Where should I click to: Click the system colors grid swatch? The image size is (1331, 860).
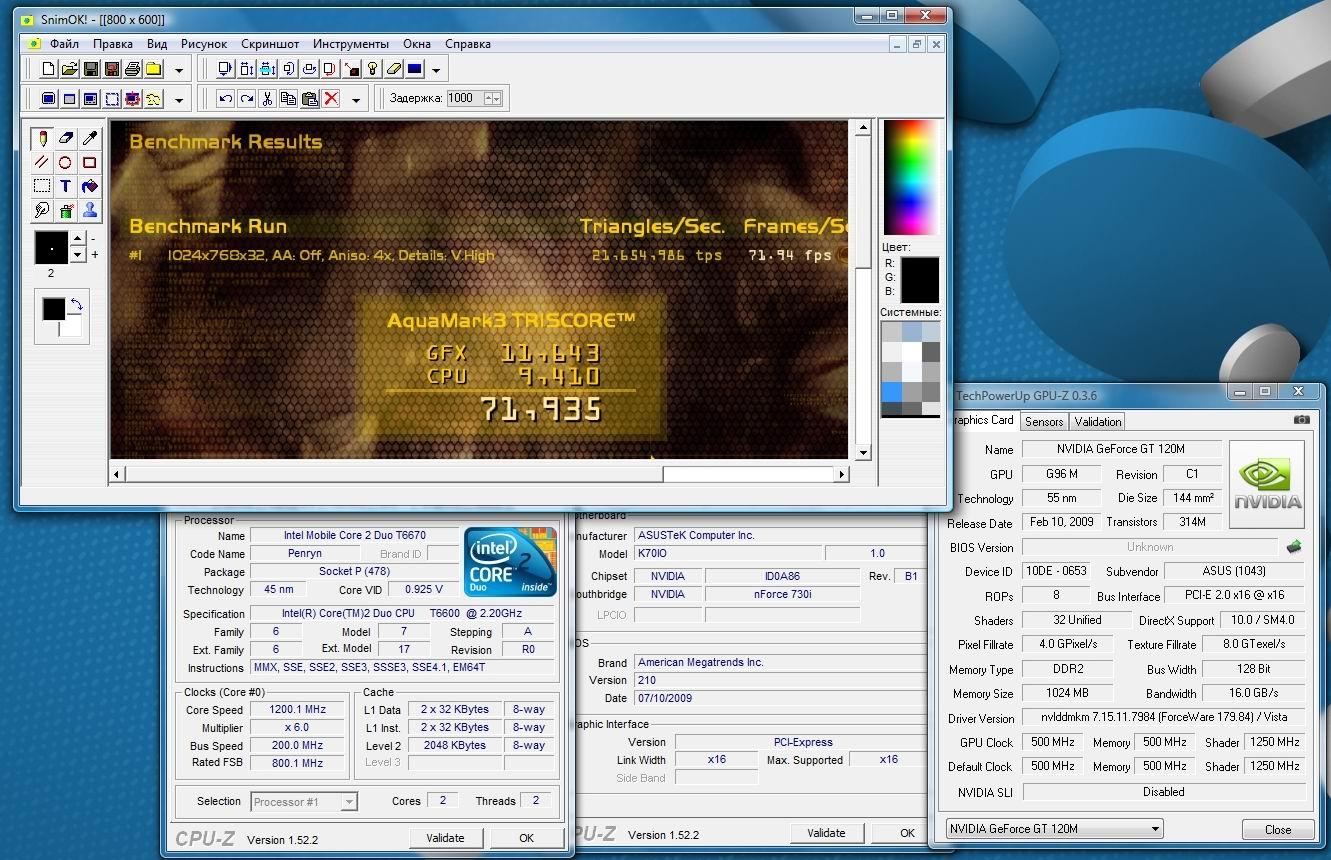(911, 368)
